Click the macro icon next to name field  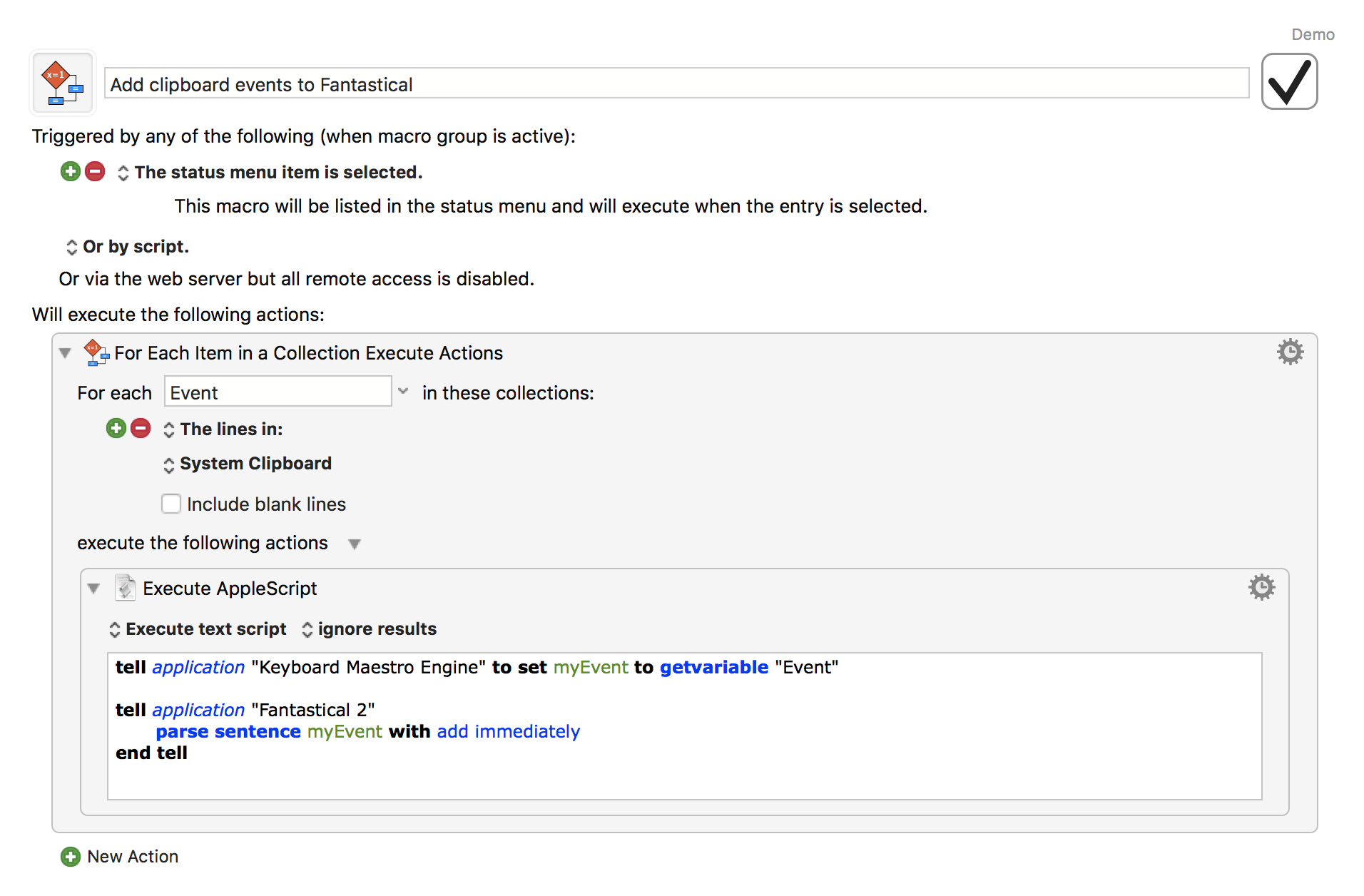click(63, 83)
